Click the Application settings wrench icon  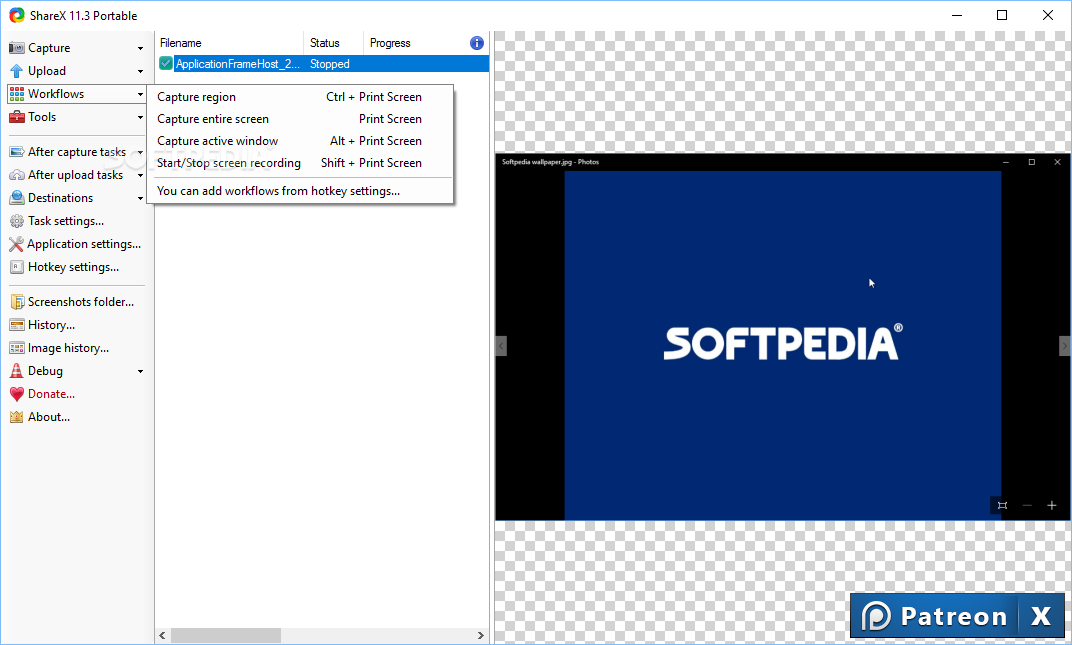pyautogui.click(x=16, y=244)
